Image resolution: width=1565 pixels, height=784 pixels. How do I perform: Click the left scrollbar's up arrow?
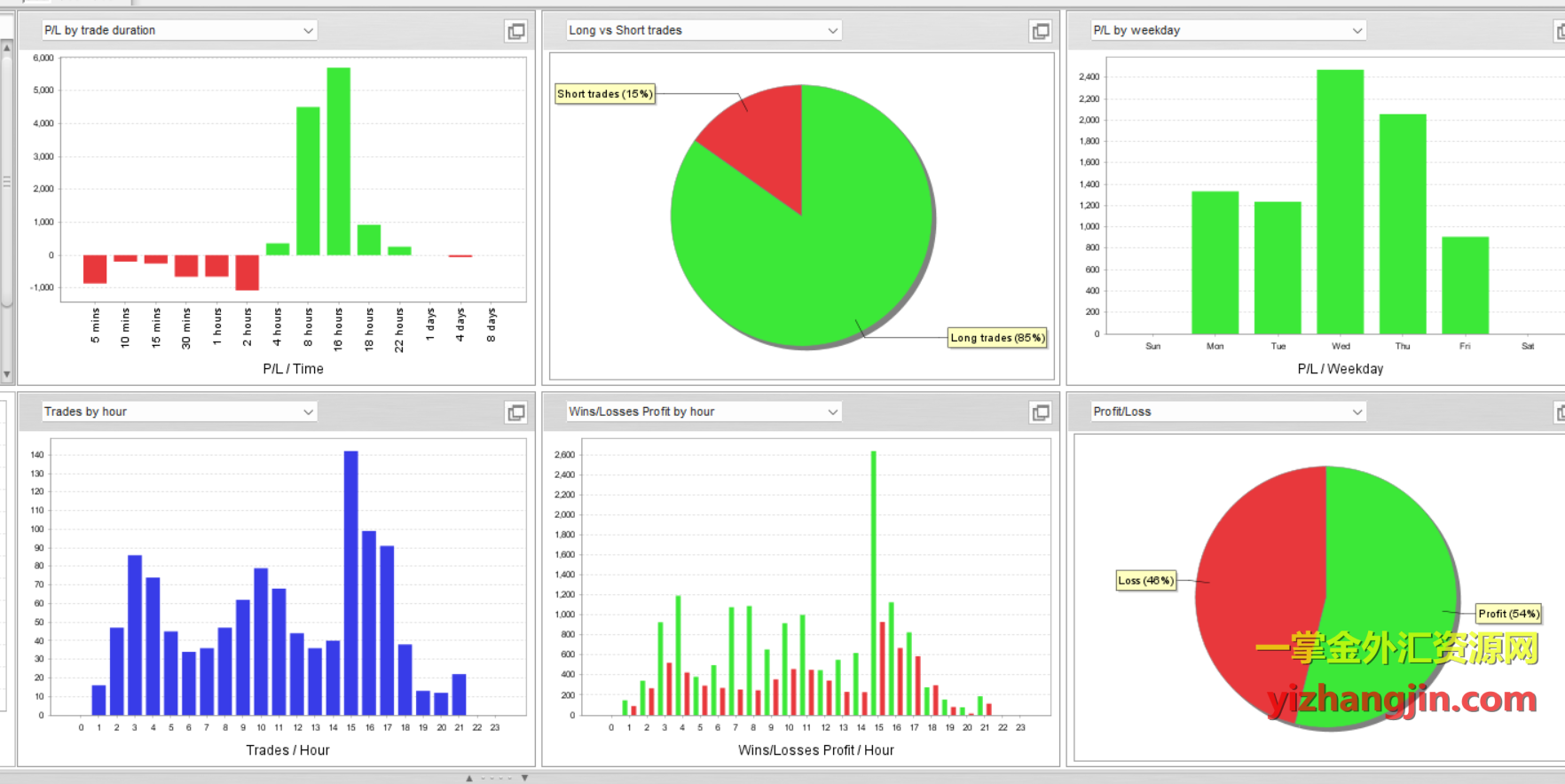tap(7, 48)
